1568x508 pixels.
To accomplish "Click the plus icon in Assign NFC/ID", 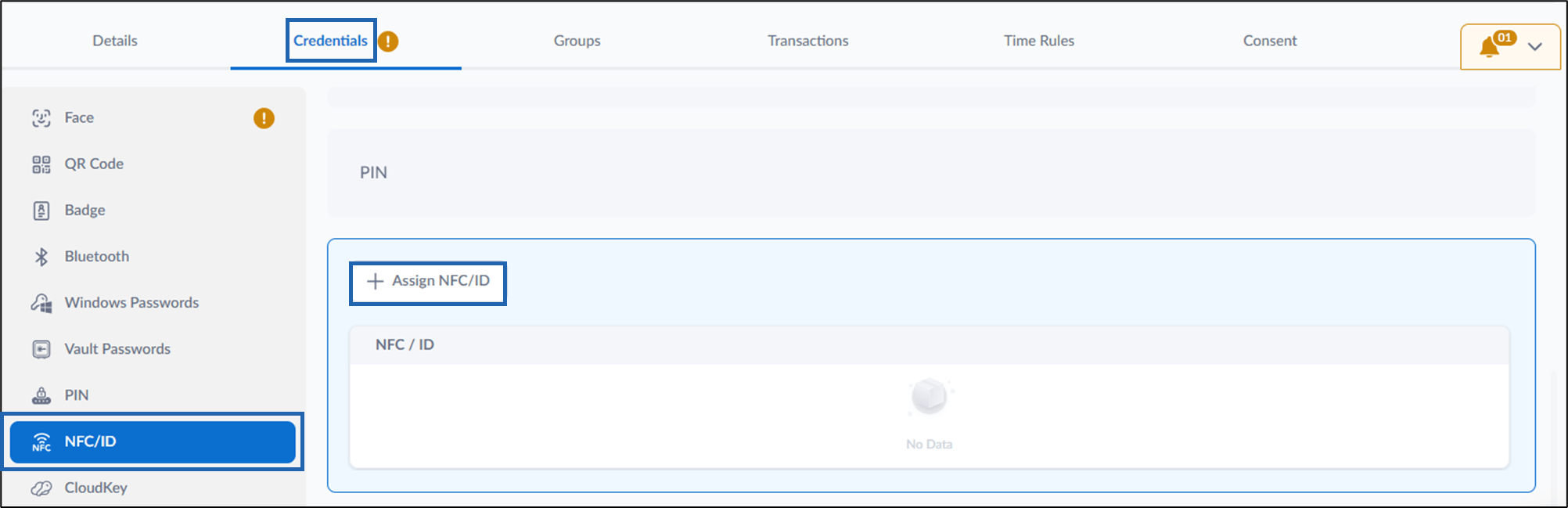I will point(376,281).
